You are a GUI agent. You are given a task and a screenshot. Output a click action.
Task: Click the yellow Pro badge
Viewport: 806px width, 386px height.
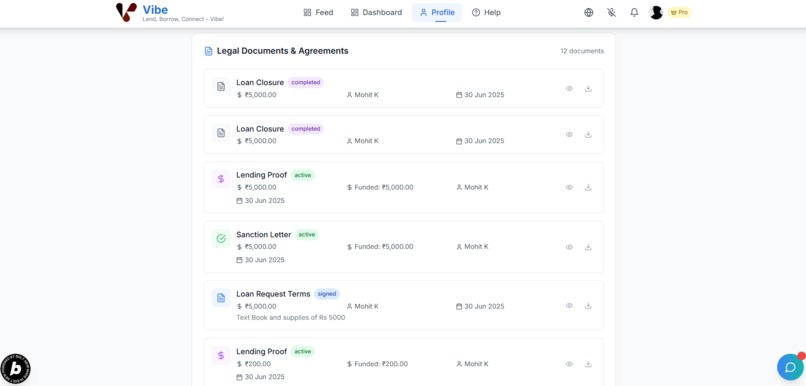click(x=680, y=12)
